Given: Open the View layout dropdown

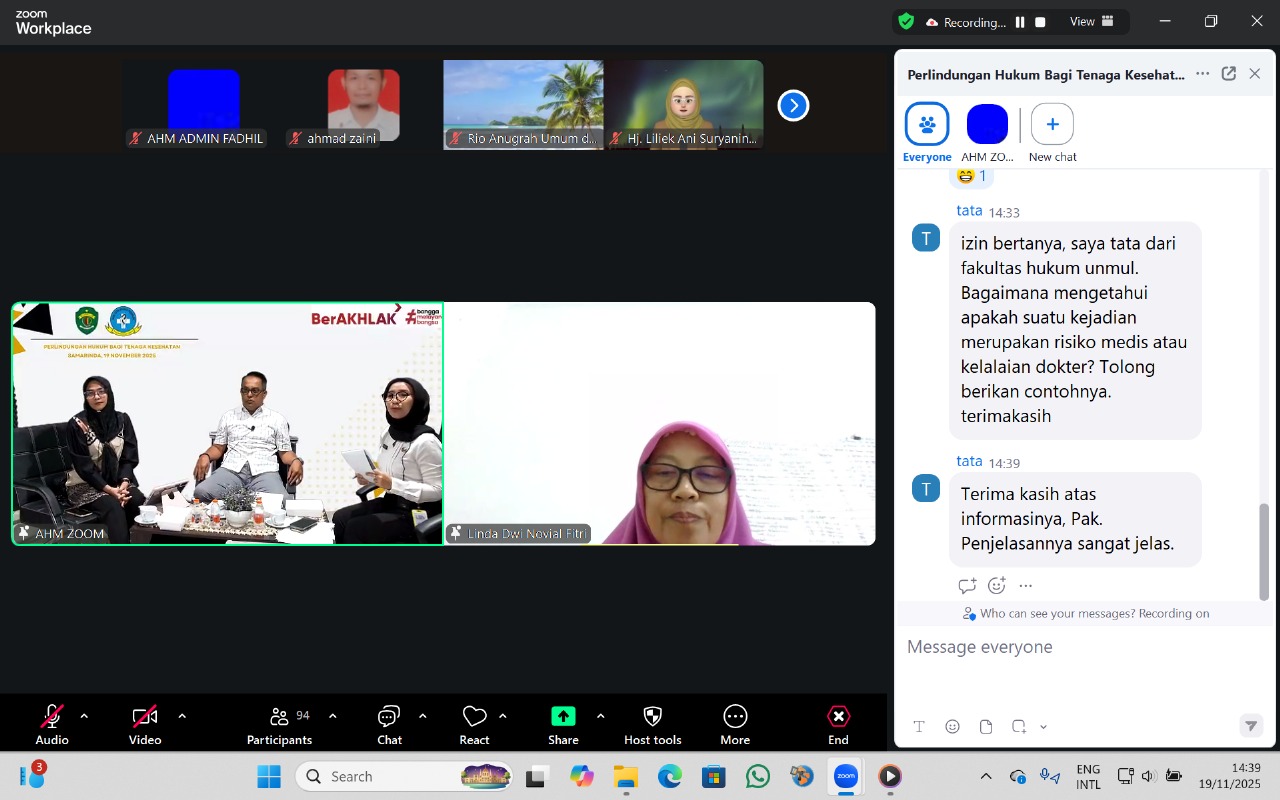Looking at the screenshot, I should [x=1092, y=22].
